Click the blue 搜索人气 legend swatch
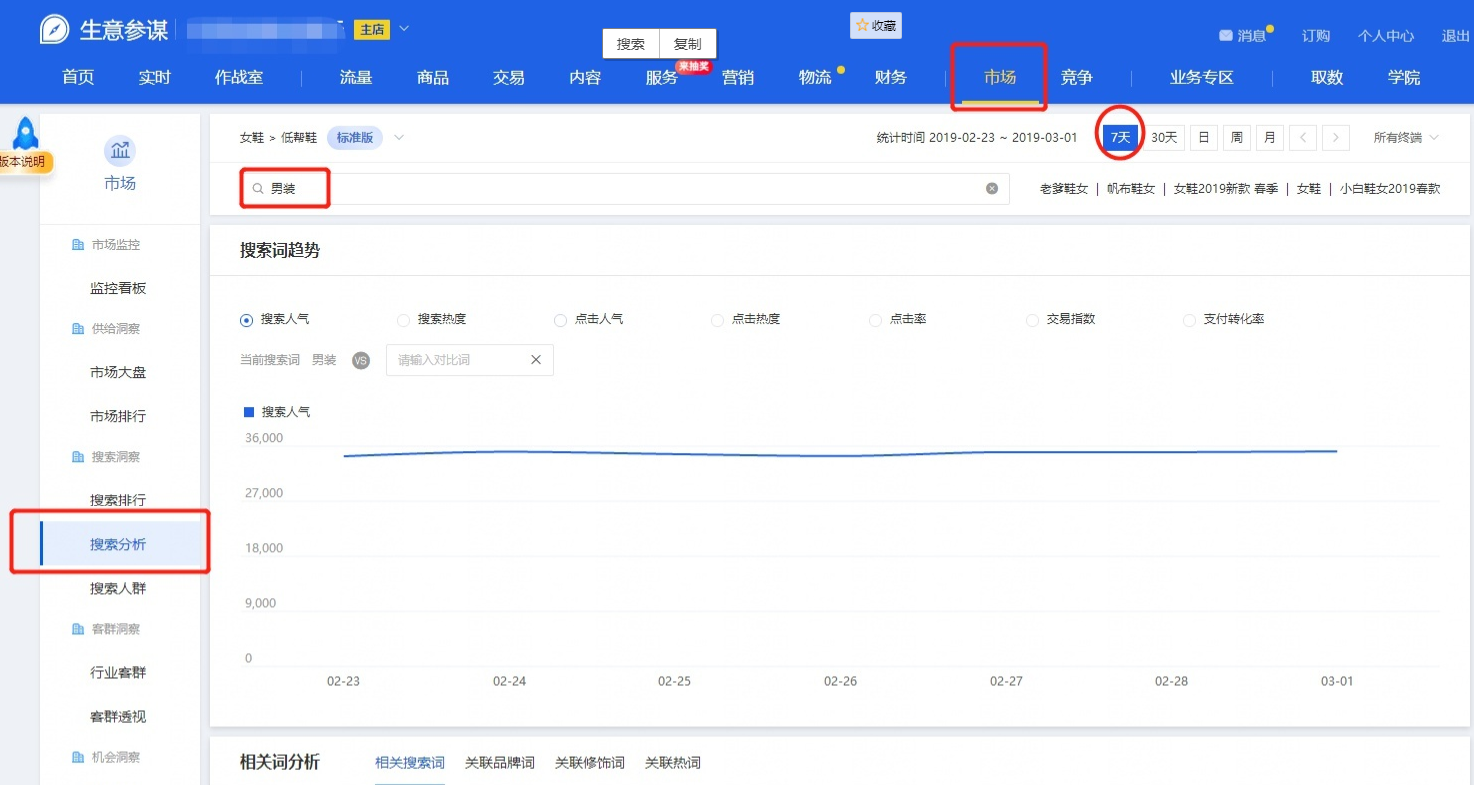1474x785 pixels. [250, 412]
